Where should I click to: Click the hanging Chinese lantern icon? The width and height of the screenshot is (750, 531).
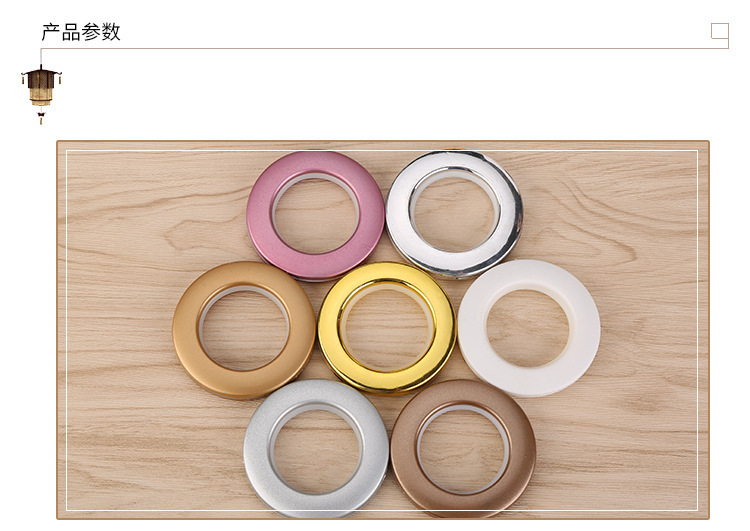point(41,94)
